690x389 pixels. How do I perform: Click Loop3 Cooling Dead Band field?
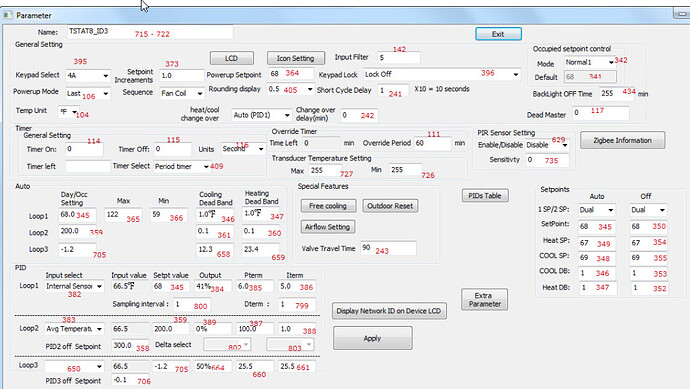[x=215, y=250]
